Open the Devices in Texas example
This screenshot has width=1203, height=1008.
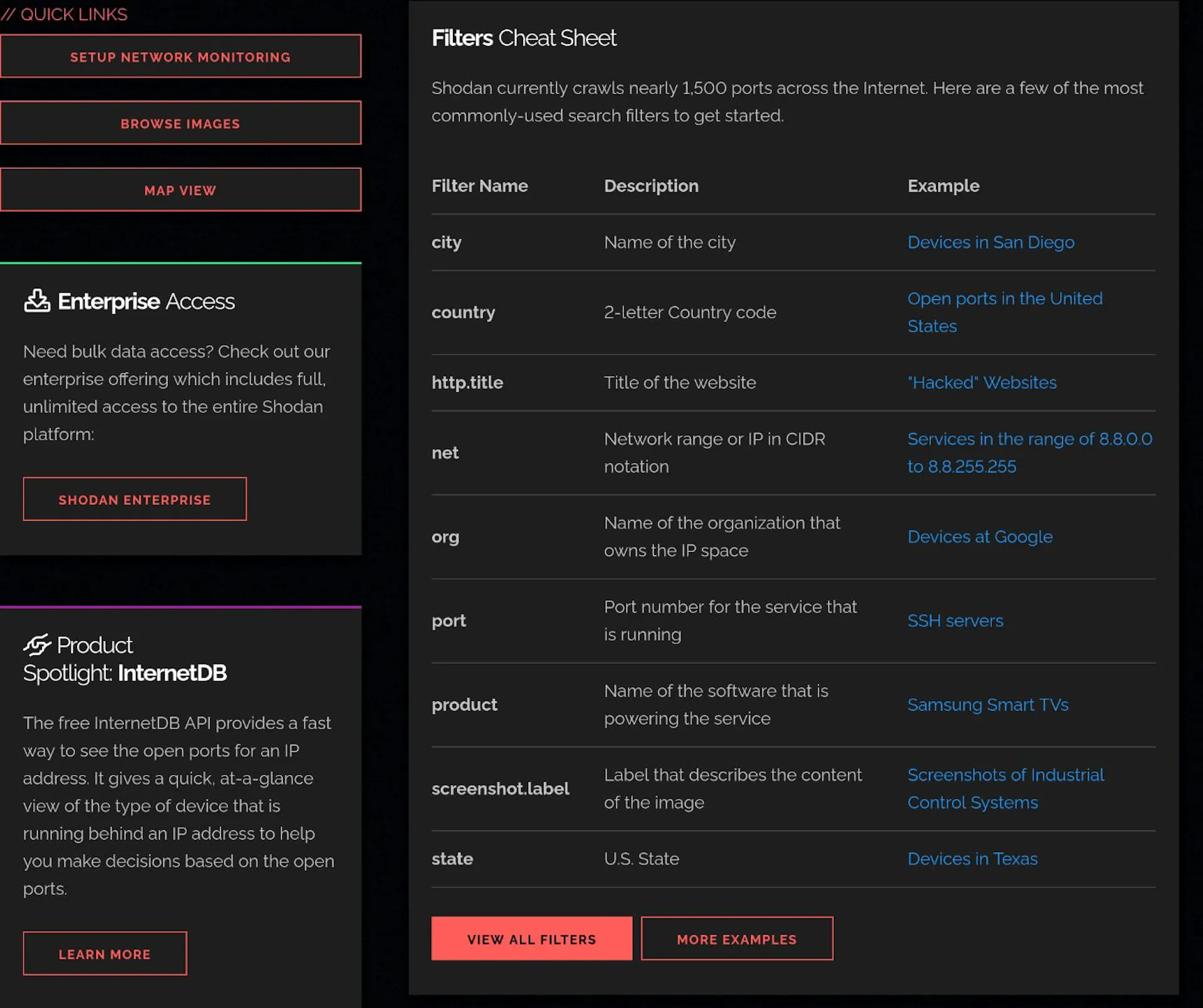[972, 859]
